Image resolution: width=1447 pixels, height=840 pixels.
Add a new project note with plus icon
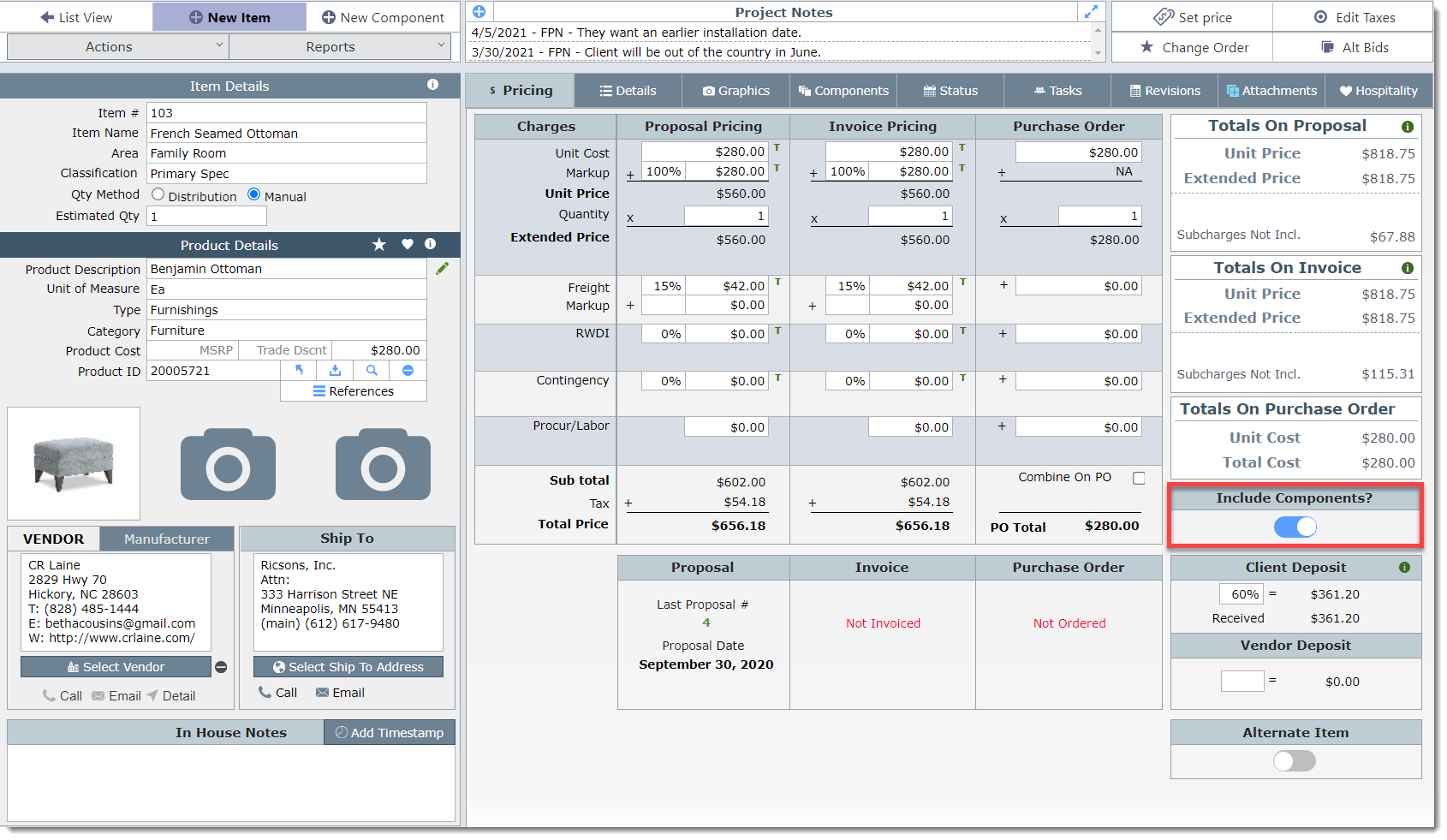tap(479, 12)
